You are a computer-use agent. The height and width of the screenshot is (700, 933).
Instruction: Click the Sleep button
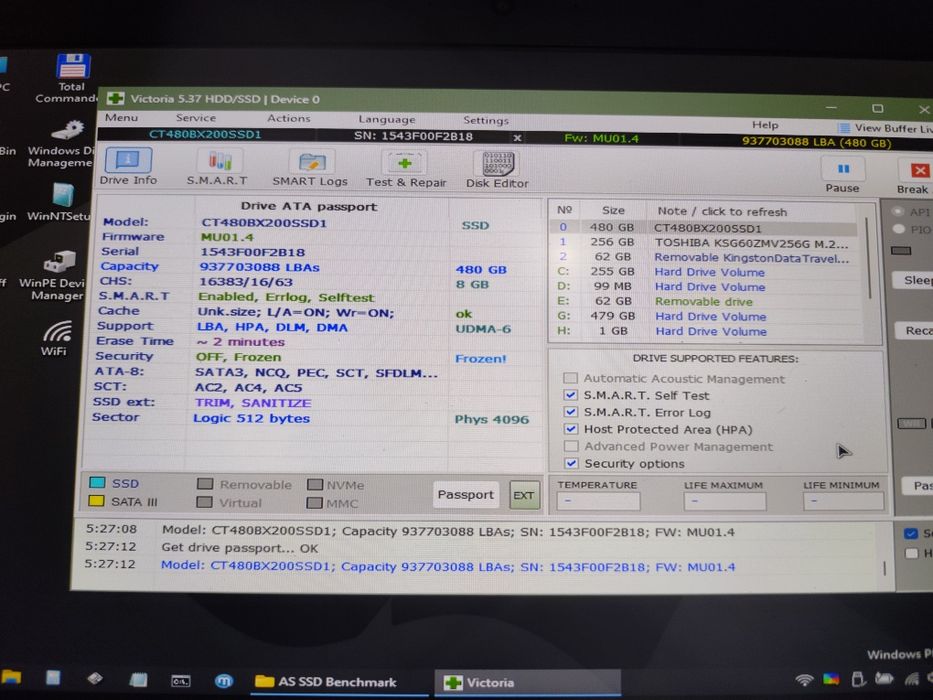915,280
